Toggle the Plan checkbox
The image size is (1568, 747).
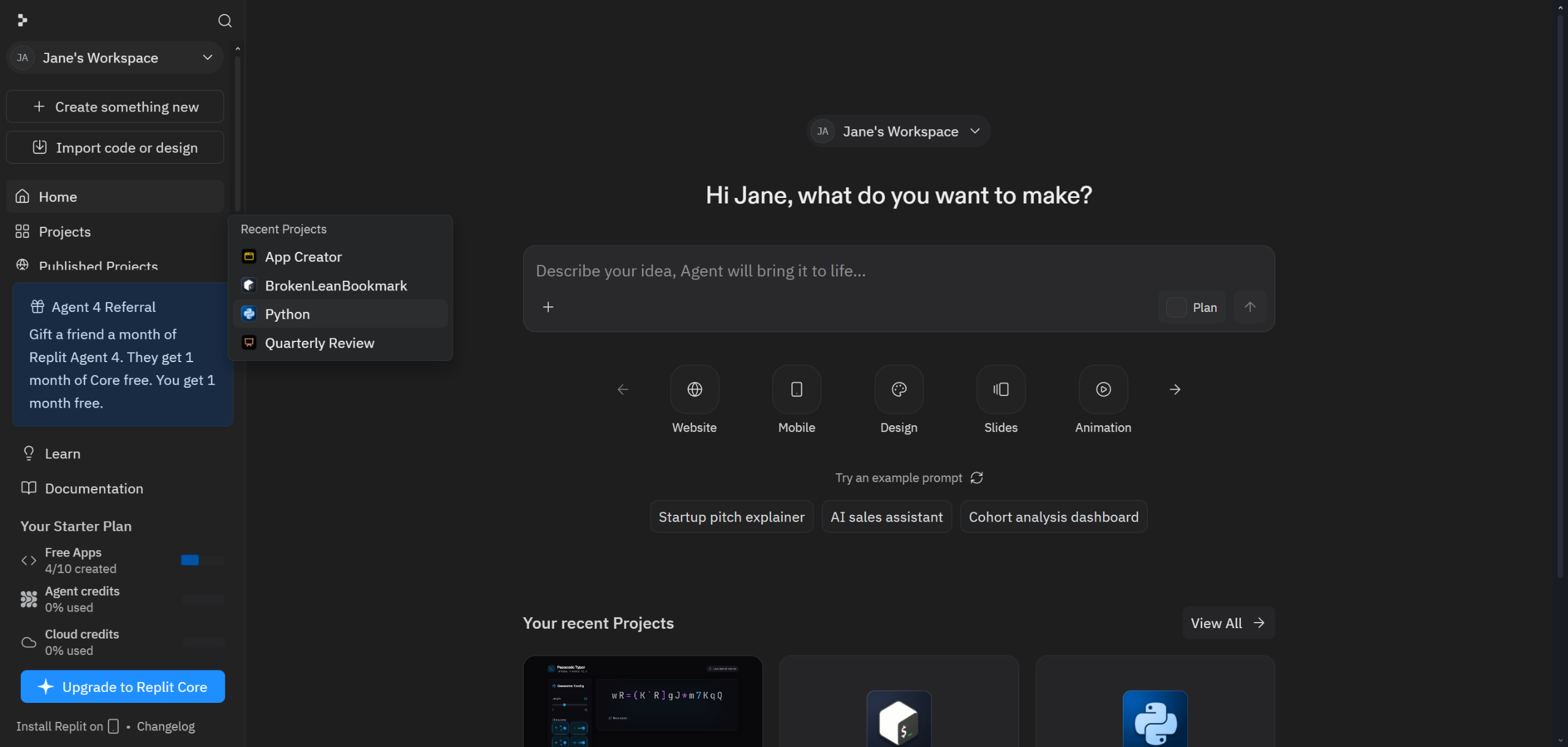coord(1175,307)
